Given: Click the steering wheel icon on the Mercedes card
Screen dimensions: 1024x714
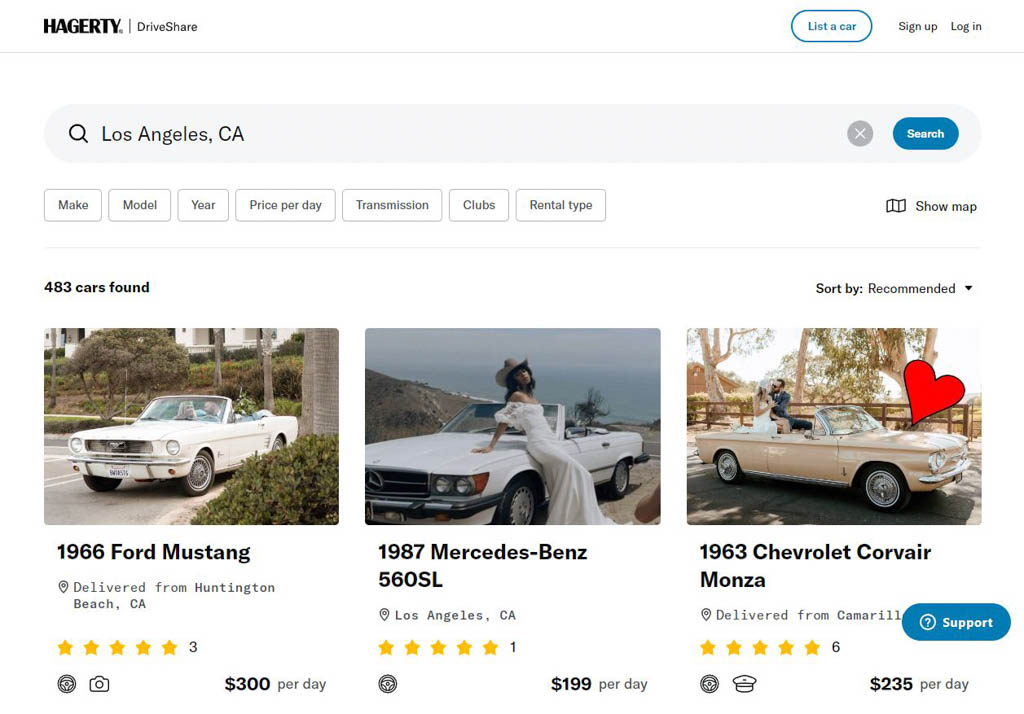Looking at the screenshot, I should point(388,684).
